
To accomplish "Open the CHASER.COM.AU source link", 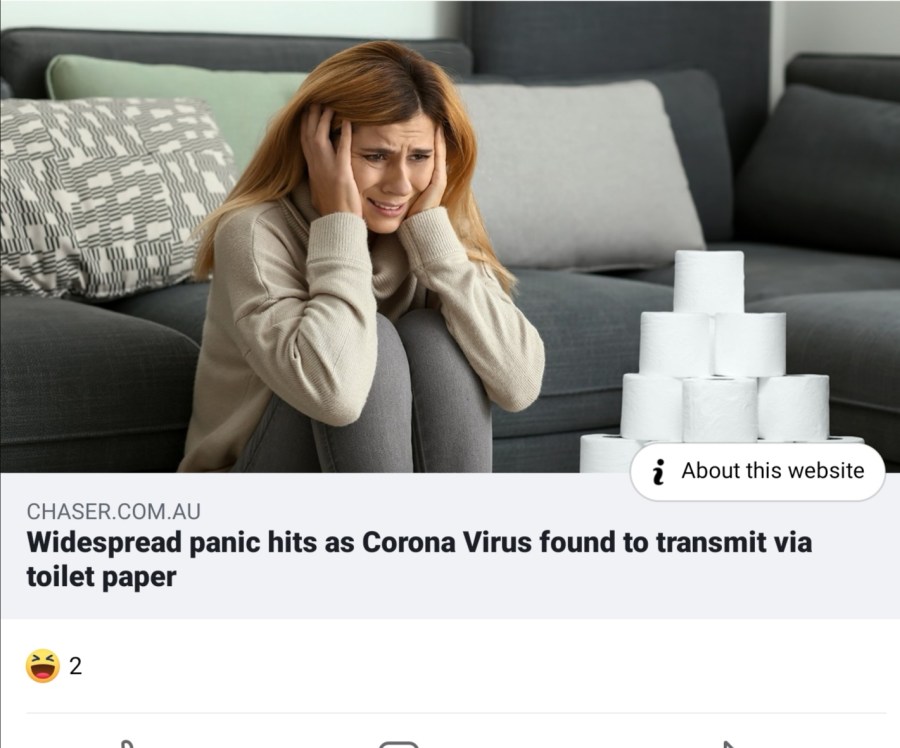I will tap(114, 511).
